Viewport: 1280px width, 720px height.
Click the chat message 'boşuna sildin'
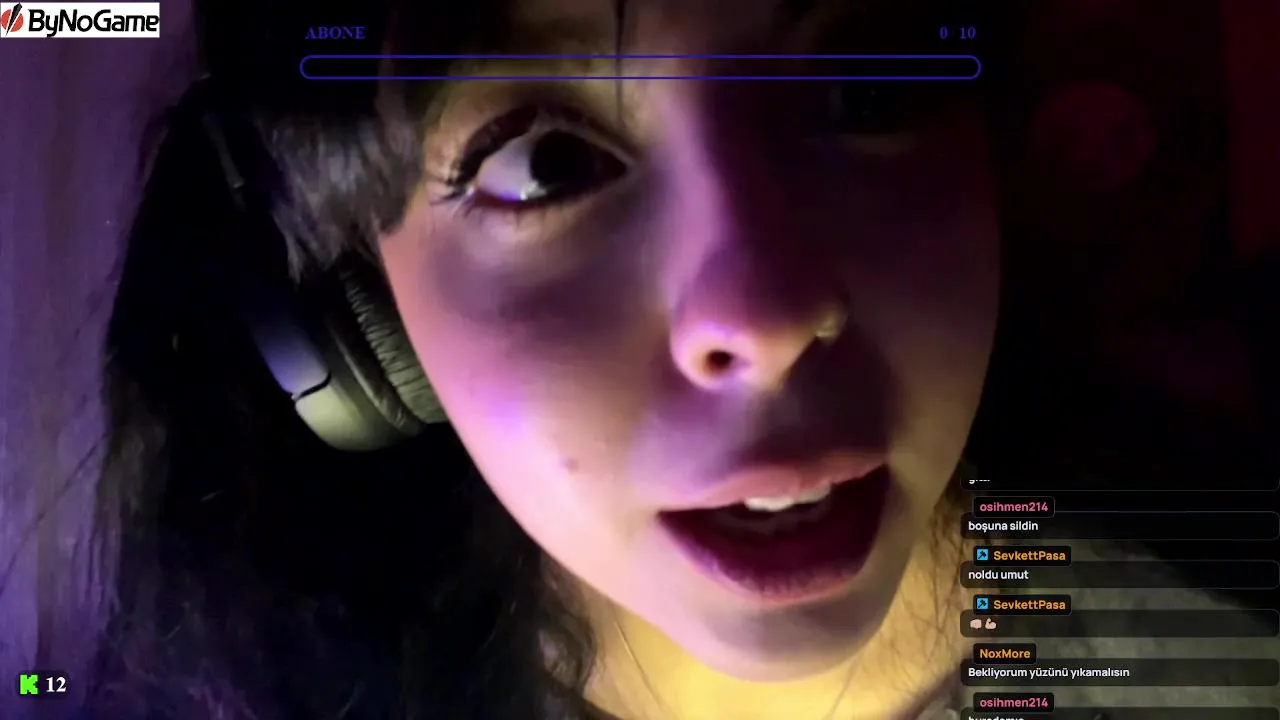pyautogui.click(x=1003, y=526)
